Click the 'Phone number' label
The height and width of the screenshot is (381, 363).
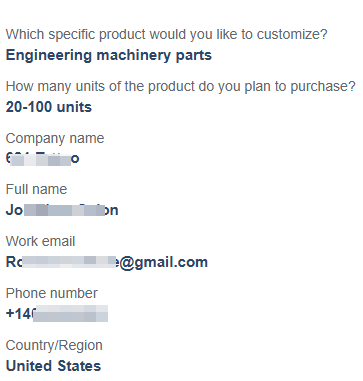pos(52,293)
